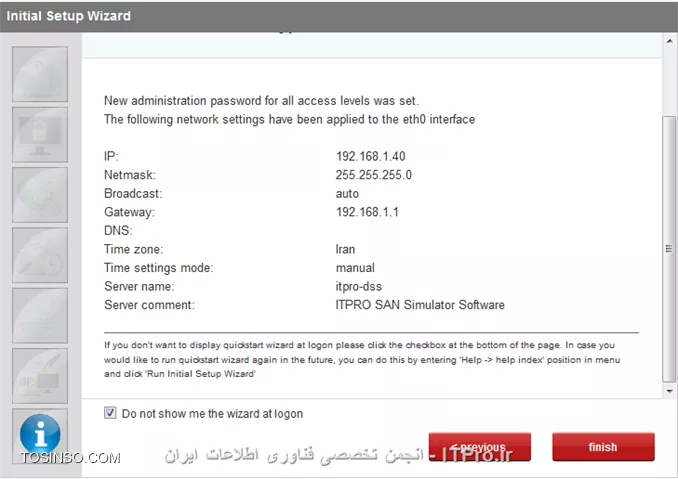The height and width of the screenshot is (479, 678).
Task: Click the 'following network settings' eth0 line
Action: [289, 119]
